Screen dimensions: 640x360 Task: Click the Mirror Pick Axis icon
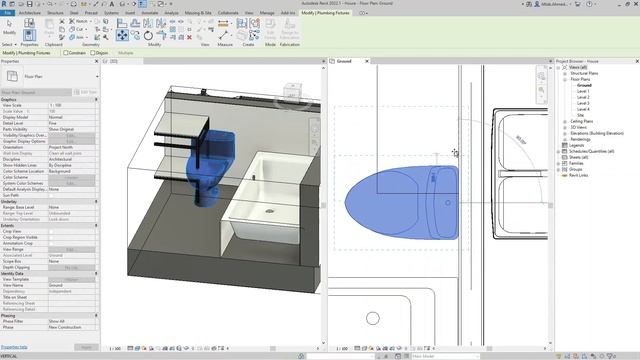point(148,23)
